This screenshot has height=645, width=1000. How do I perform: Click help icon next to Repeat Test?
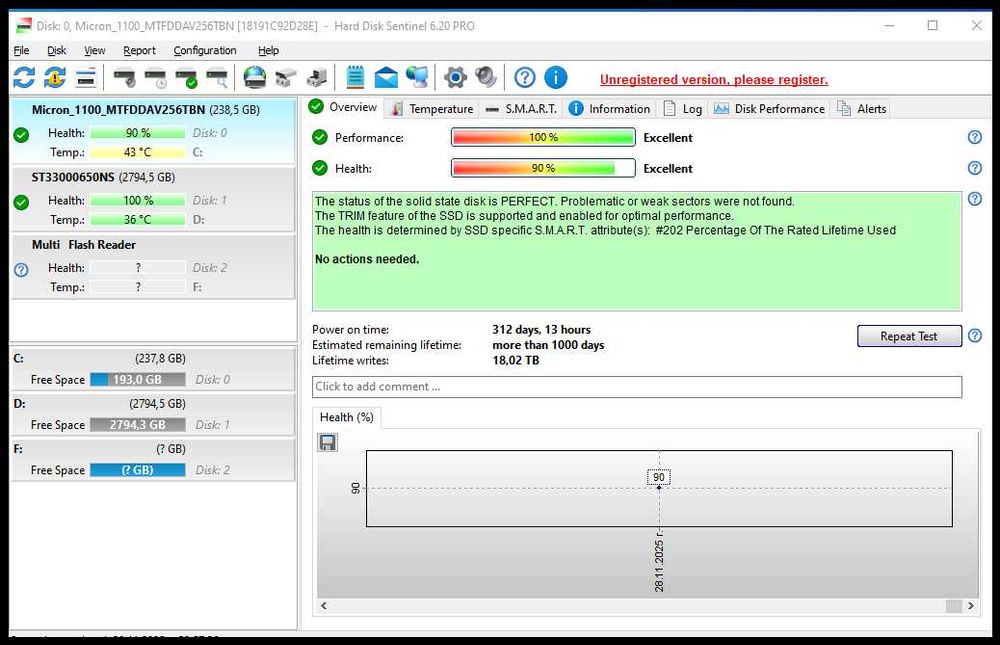pyautogui.click(x=974, y=336)
